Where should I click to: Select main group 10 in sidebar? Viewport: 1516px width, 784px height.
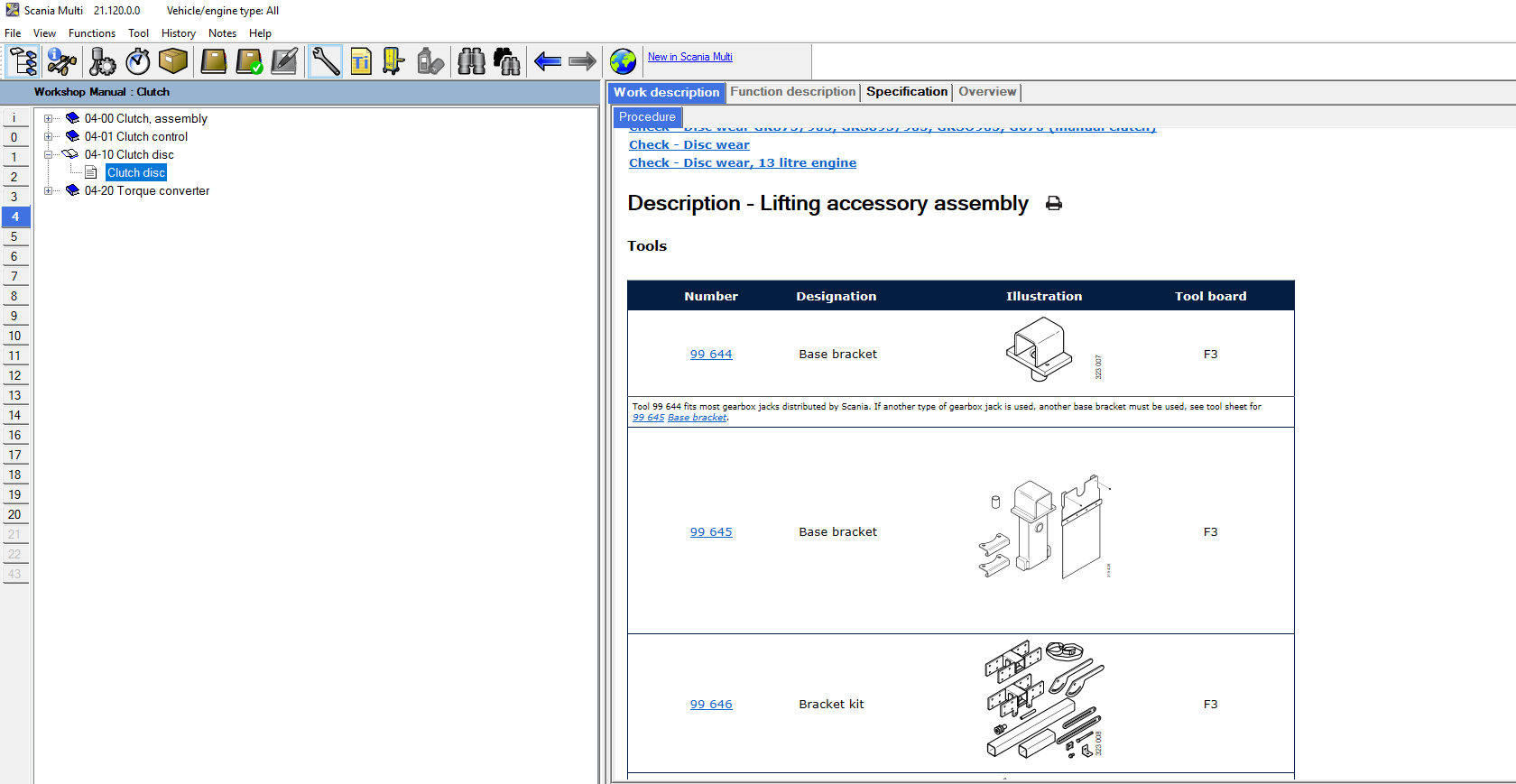tap(15, 336)
